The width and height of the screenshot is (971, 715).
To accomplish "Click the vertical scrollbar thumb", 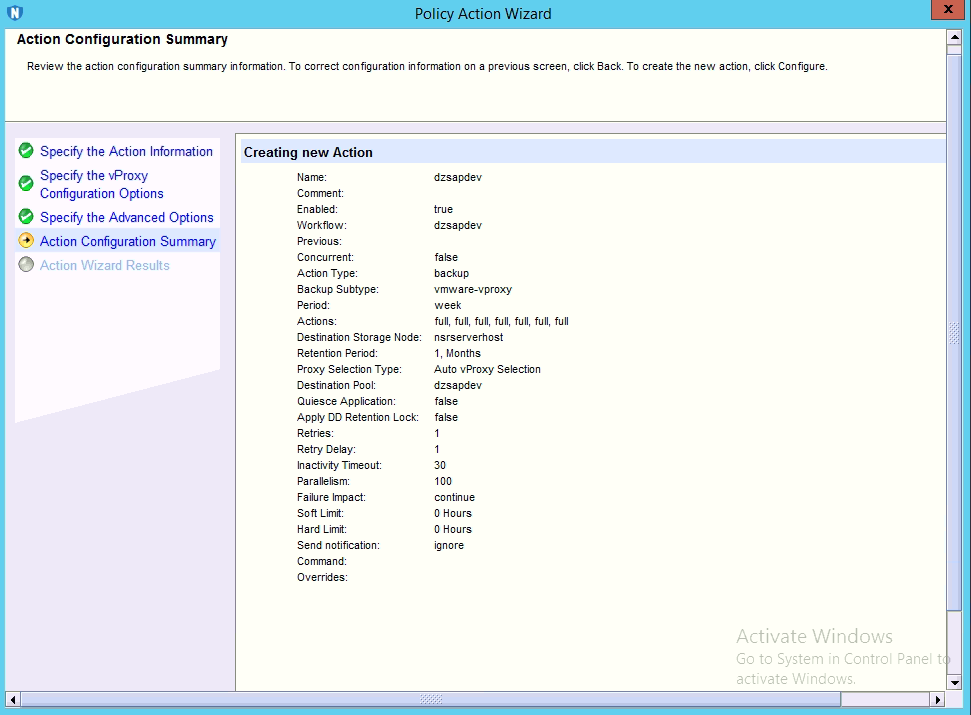I will 954,330.
